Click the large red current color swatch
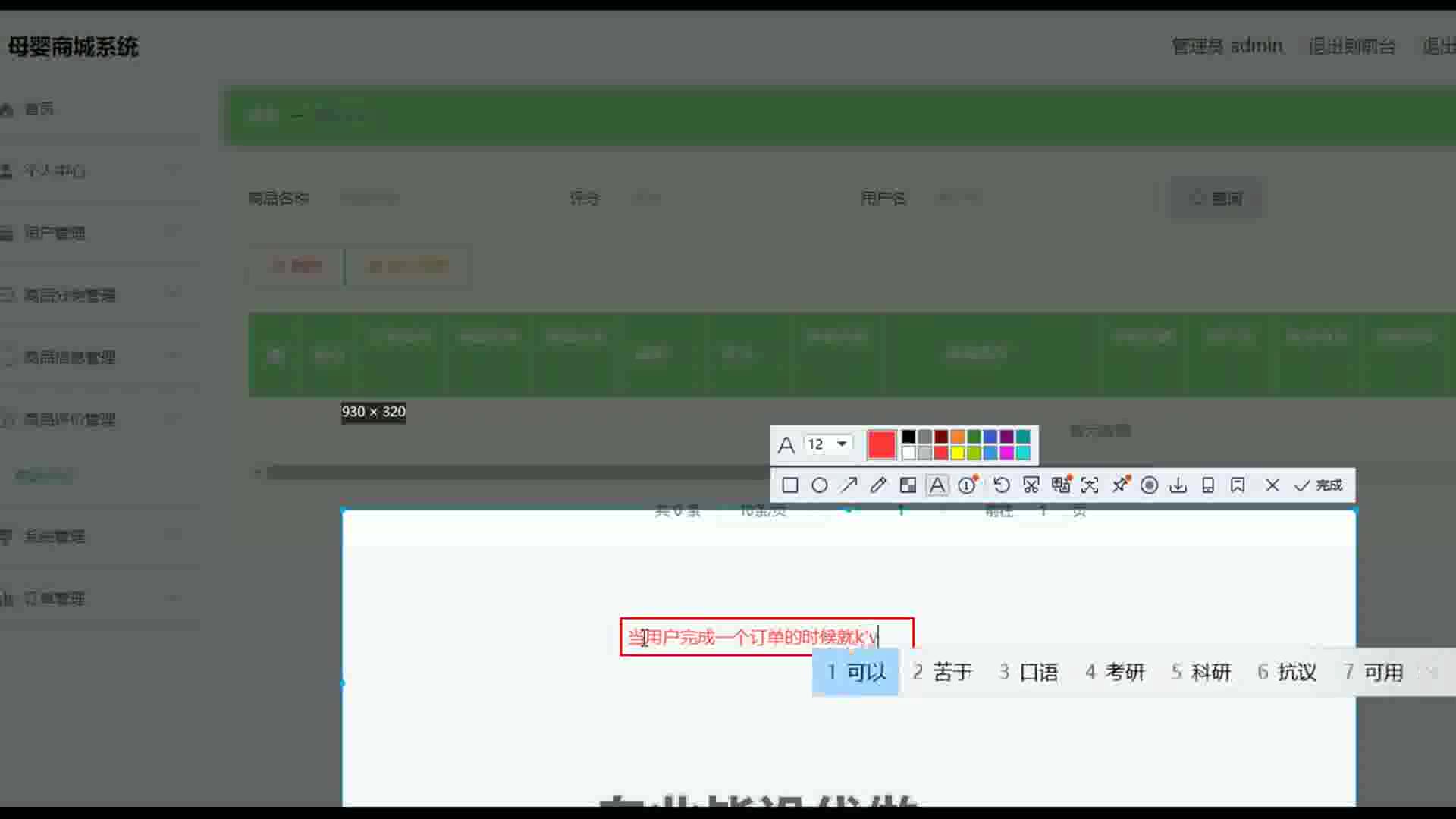The width and height of the screenshot is (1456, 819). click(881, 444)
